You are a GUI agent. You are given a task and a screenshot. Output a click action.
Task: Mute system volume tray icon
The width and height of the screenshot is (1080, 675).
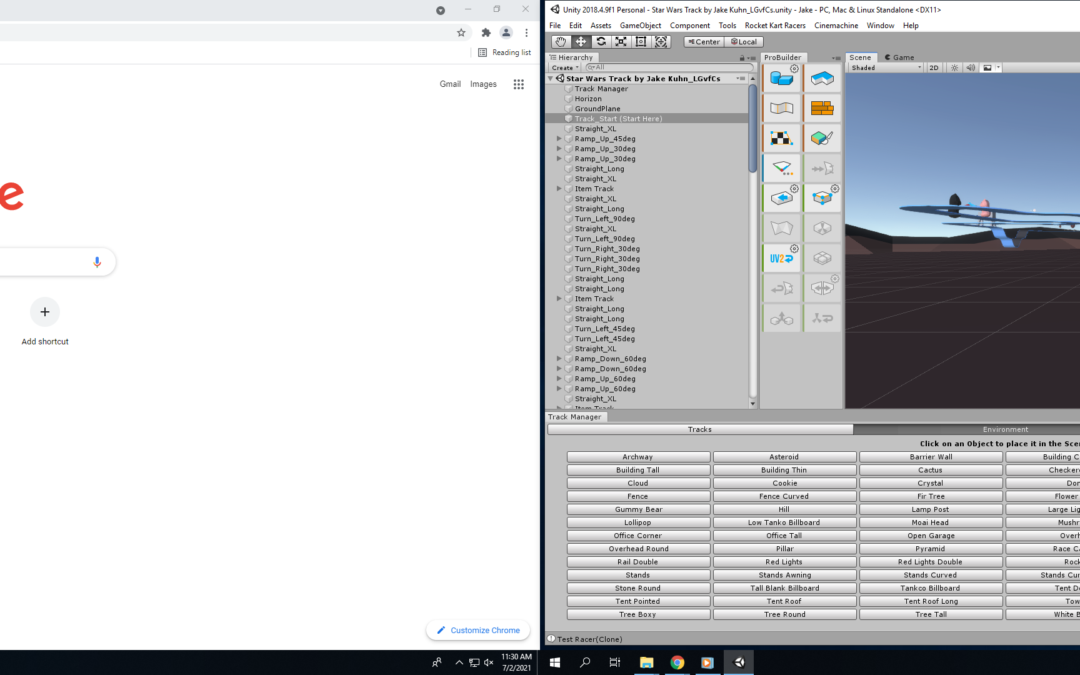pyautogui.click(x=488, y=663)
